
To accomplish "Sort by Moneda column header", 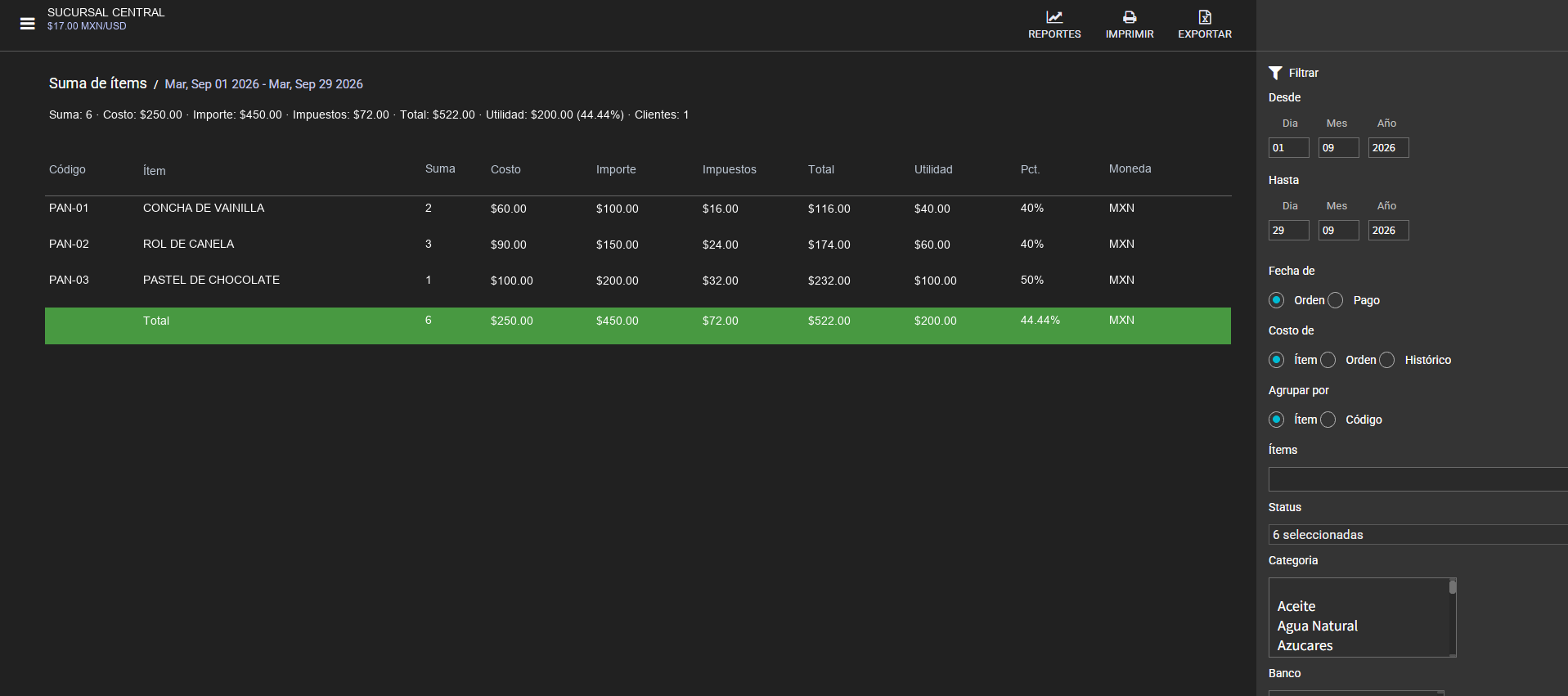I will [x=1130, y=168].
